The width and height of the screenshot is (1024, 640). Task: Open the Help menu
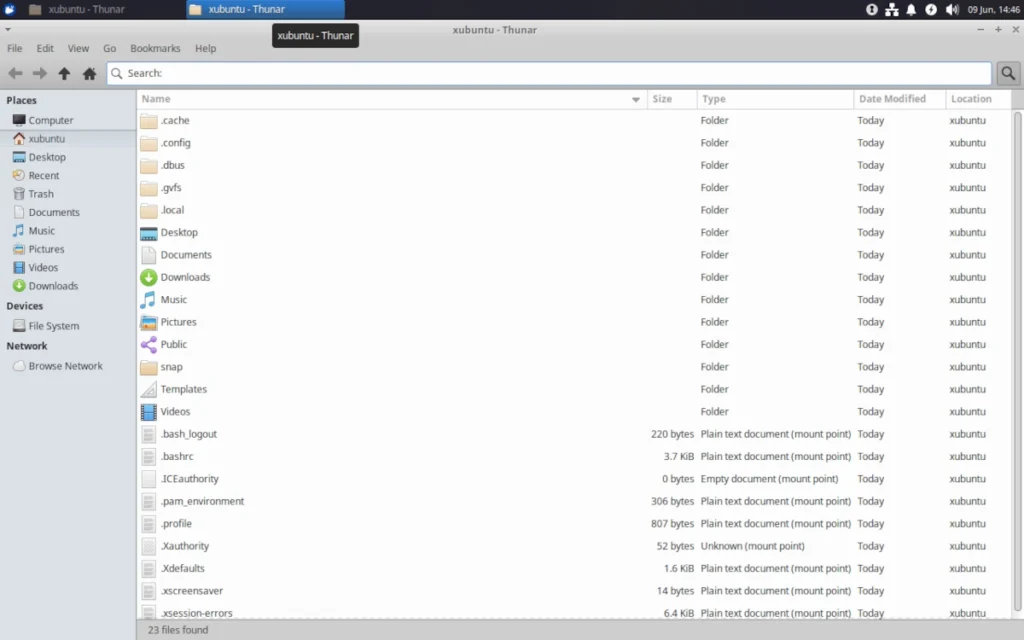[205, 48]
